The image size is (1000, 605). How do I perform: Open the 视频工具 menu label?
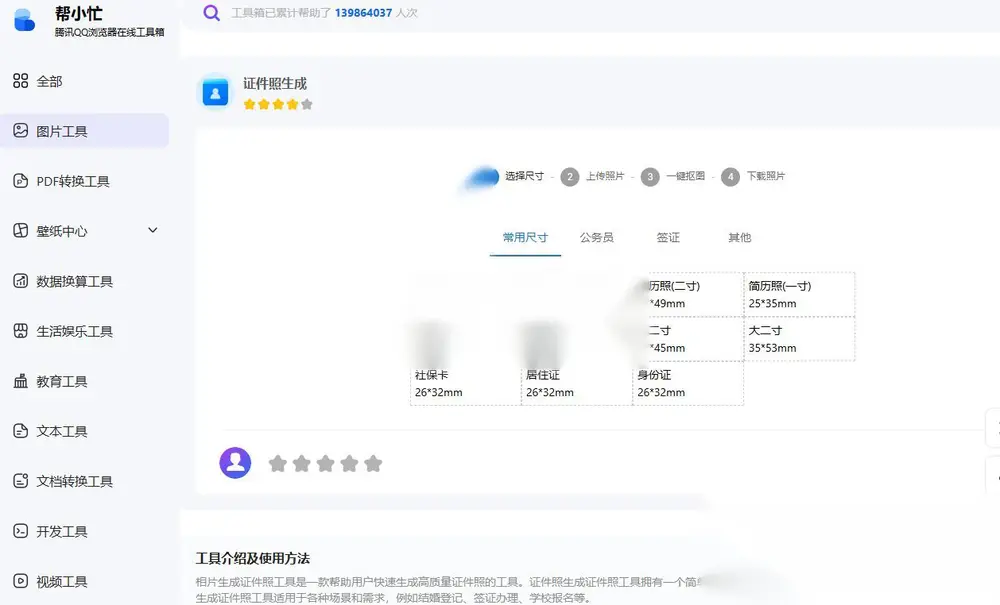pyautogui.click(x=62, y=582)
